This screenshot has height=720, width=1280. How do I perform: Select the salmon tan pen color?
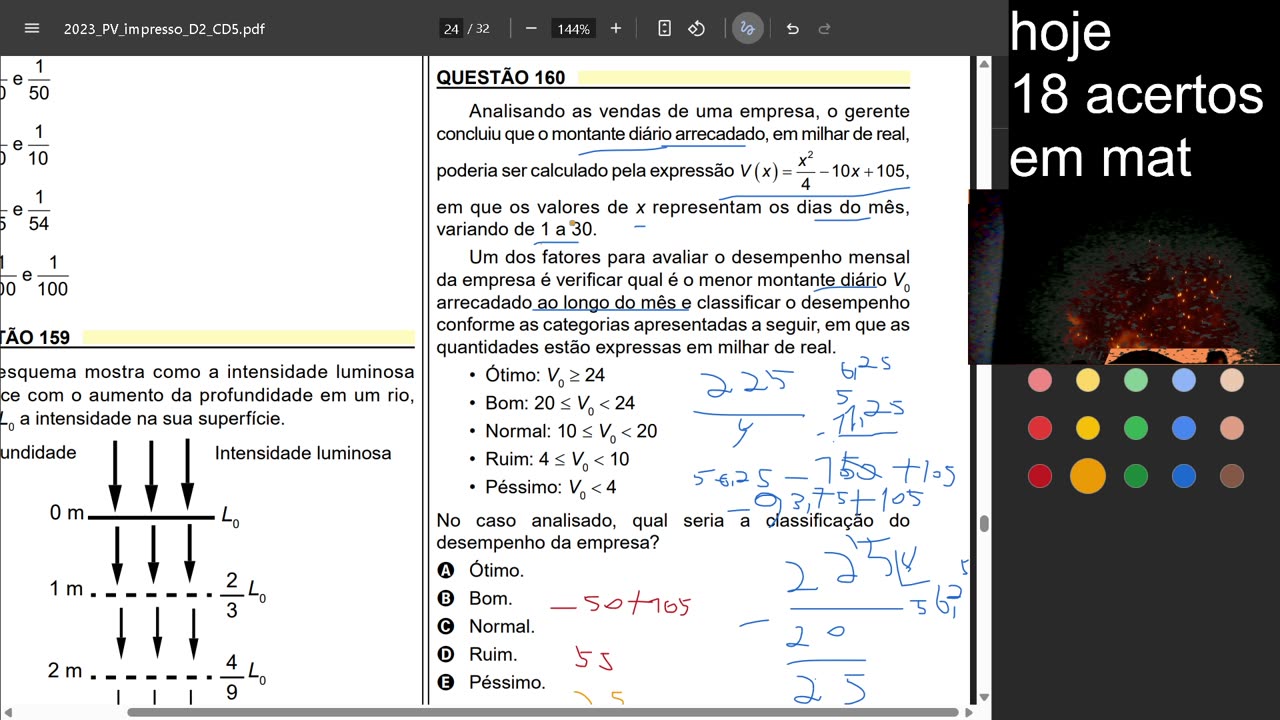coord(1232,428)
